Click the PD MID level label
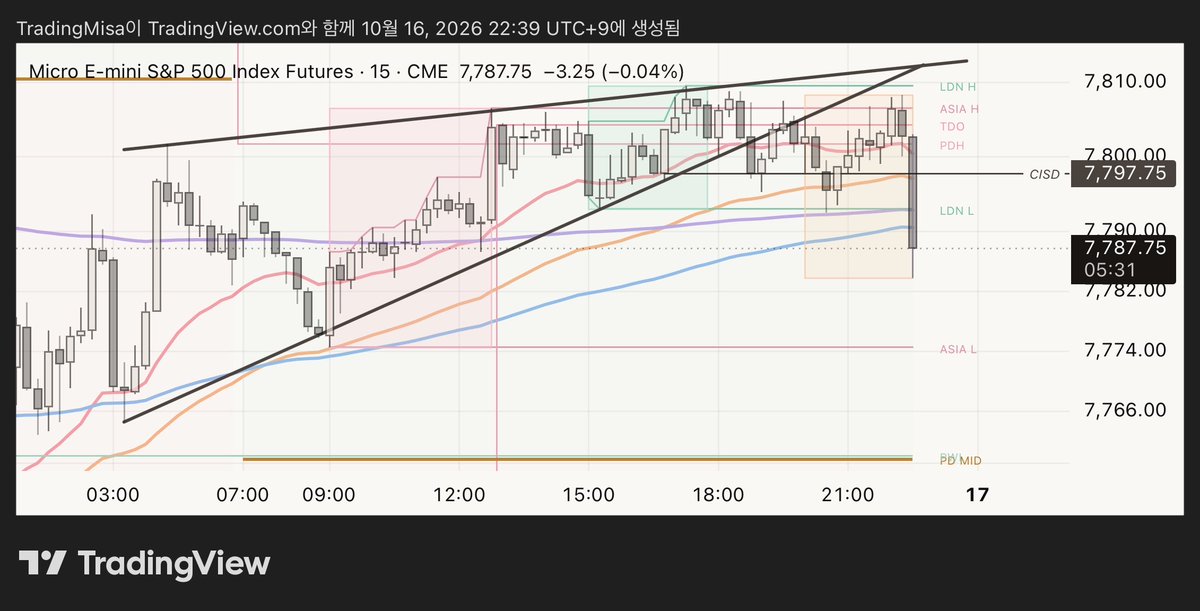The width and height of the screenshot is (1200, 611). point(959,460)
